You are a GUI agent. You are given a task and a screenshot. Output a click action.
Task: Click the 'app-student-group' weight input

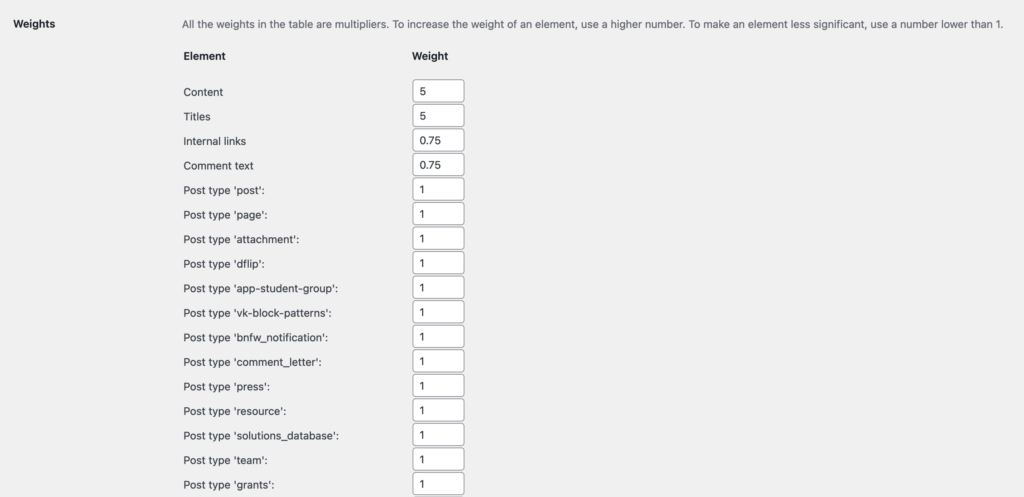point(438,288)
